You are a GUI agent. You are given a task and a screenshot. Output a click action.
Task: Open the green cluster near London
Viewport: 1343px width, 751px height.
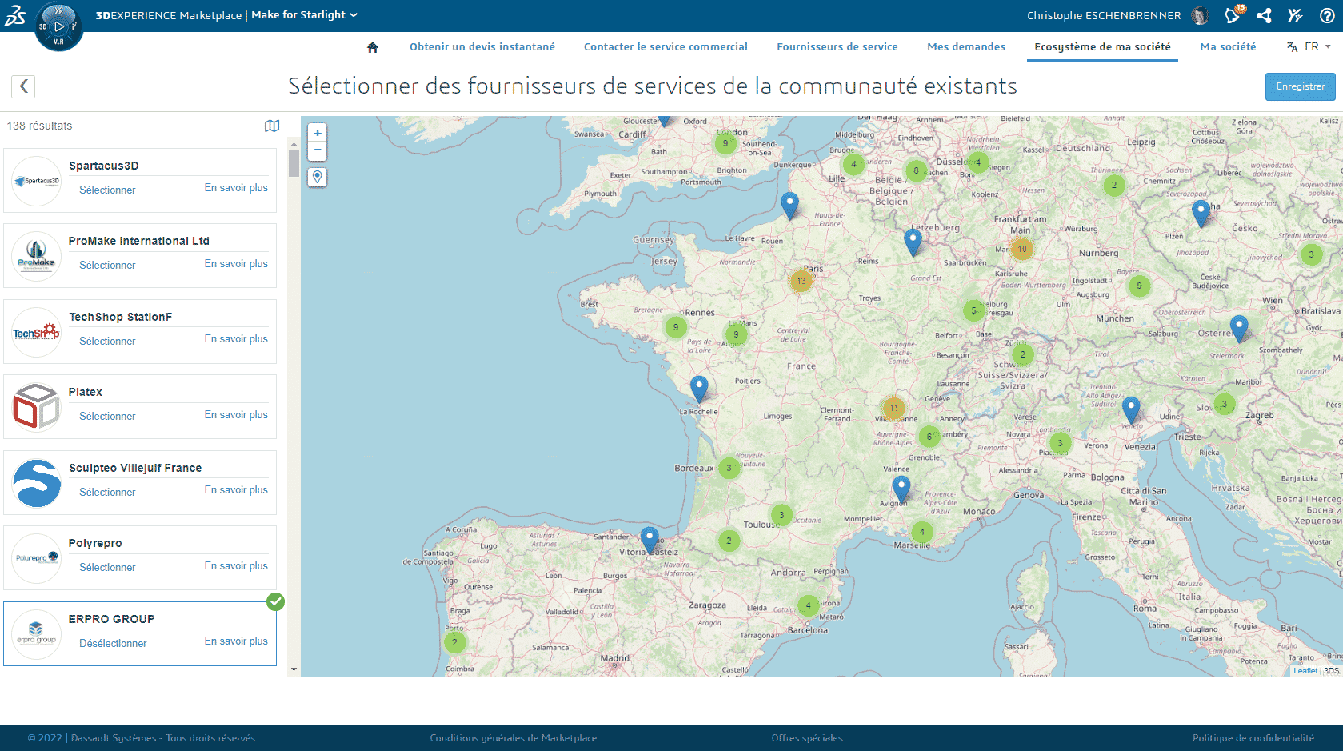tap(726, 143)
